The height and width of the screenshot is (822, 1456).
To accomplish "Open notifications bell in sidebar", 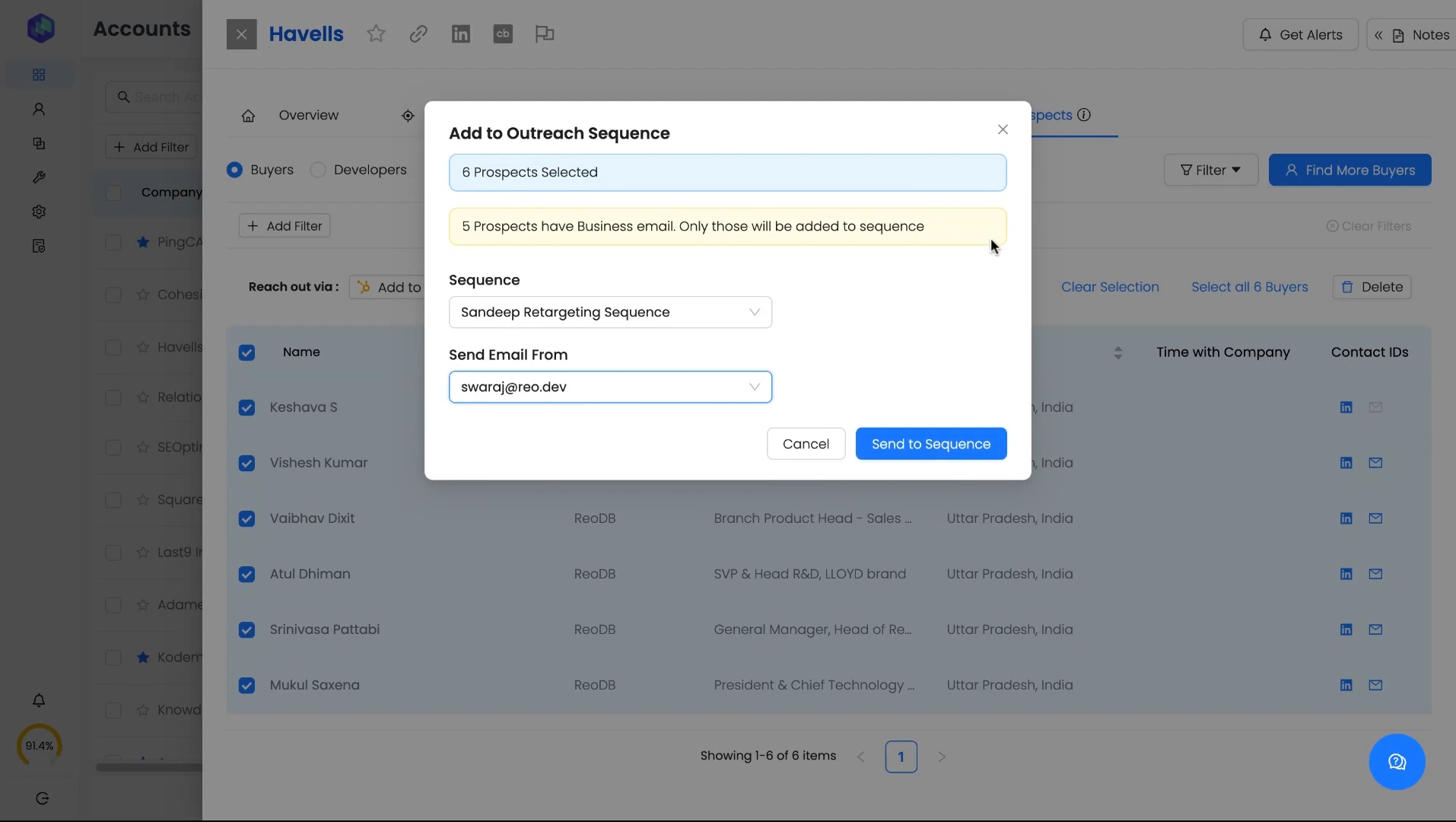I will coord(39,700).
